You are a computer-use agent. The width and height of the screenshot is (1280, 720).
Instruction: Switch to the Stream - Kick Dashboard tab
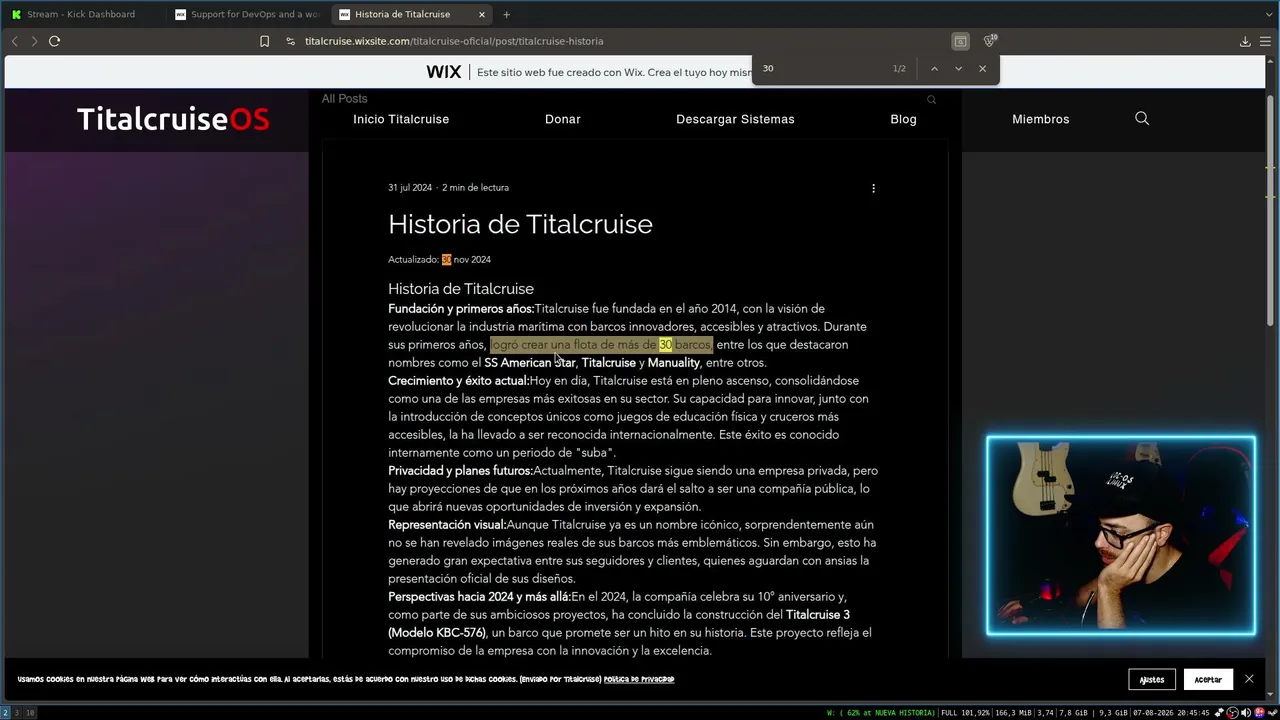(81, 14)
